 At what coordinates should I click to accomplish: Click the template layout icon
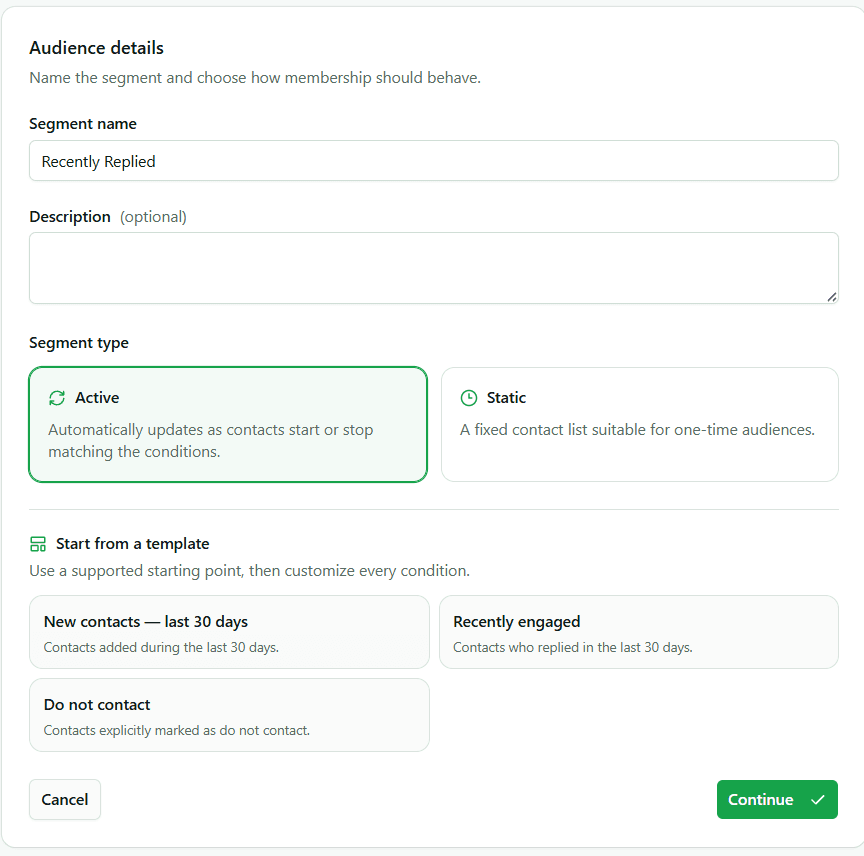click(x=38, y=544)
